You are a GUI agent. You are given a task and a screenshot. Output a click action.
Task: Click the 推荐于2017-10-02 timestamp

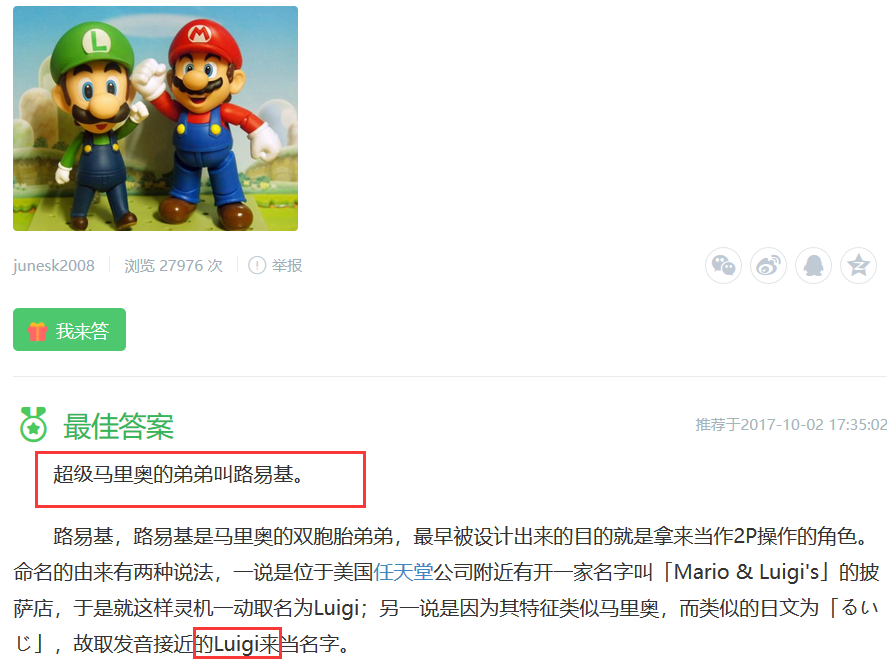point(791,424)
